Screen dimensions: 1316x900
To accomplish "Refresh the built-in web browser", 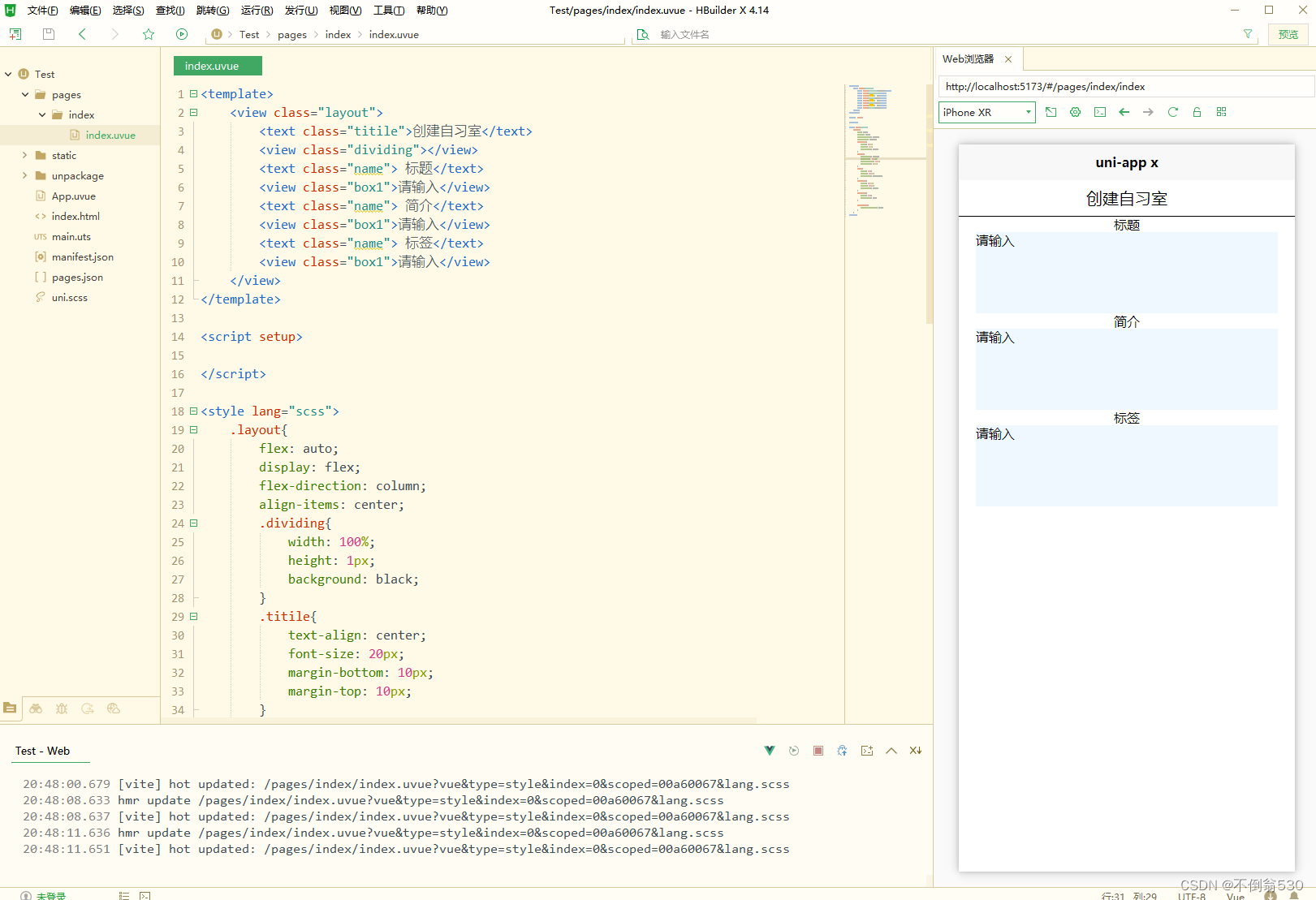I will pyautogui.click(x=1173, y=112).
